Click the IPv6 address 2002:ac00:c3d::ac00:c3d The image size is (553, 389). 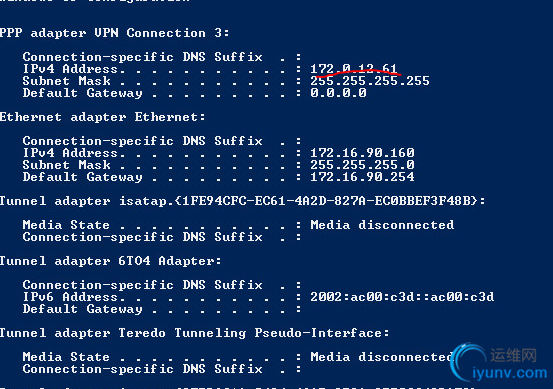(402, 297)
